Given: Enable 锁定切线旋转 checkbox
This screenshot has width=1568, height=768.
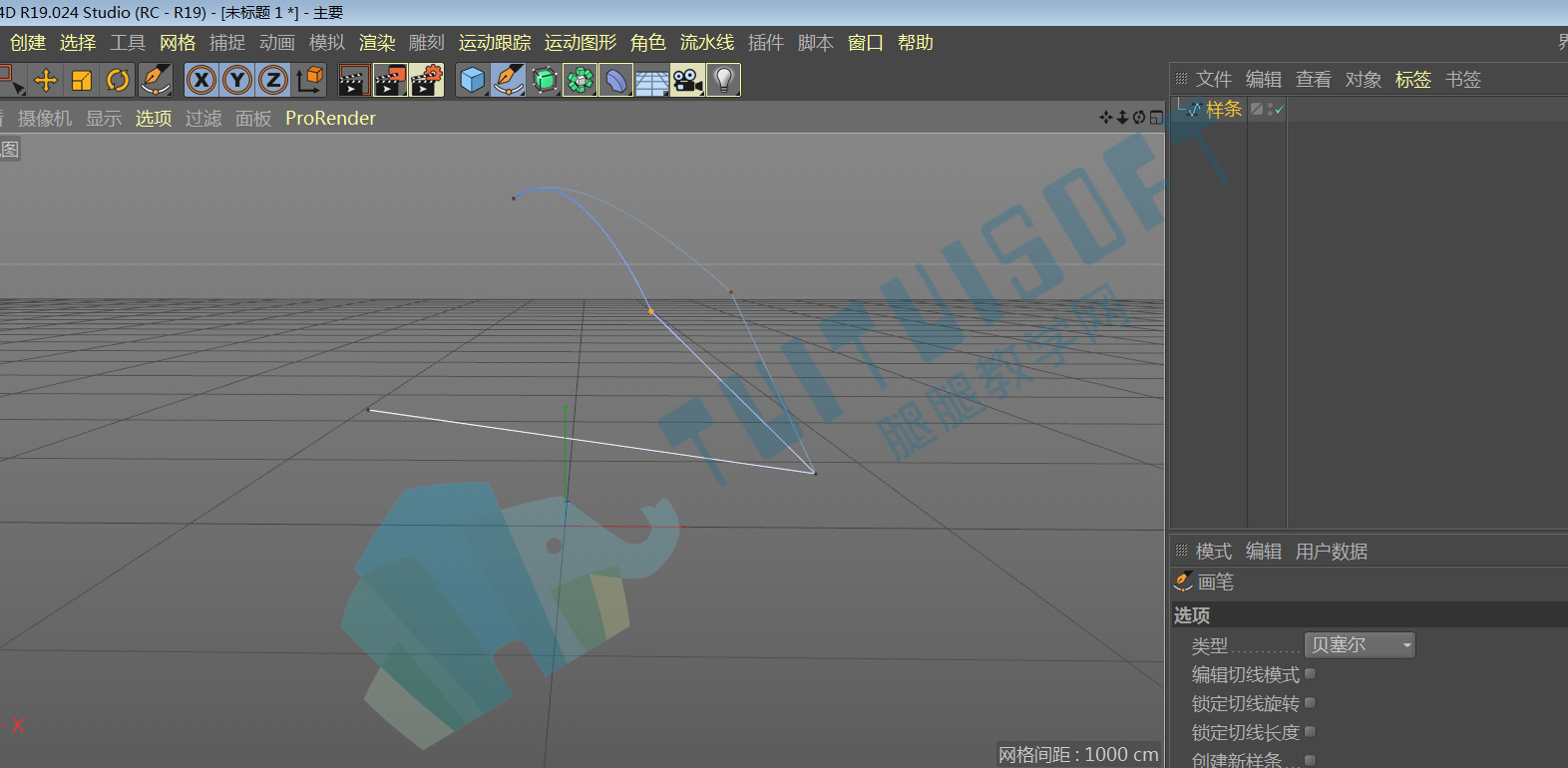Looking at the screenshot, I should pos(1311,703).
